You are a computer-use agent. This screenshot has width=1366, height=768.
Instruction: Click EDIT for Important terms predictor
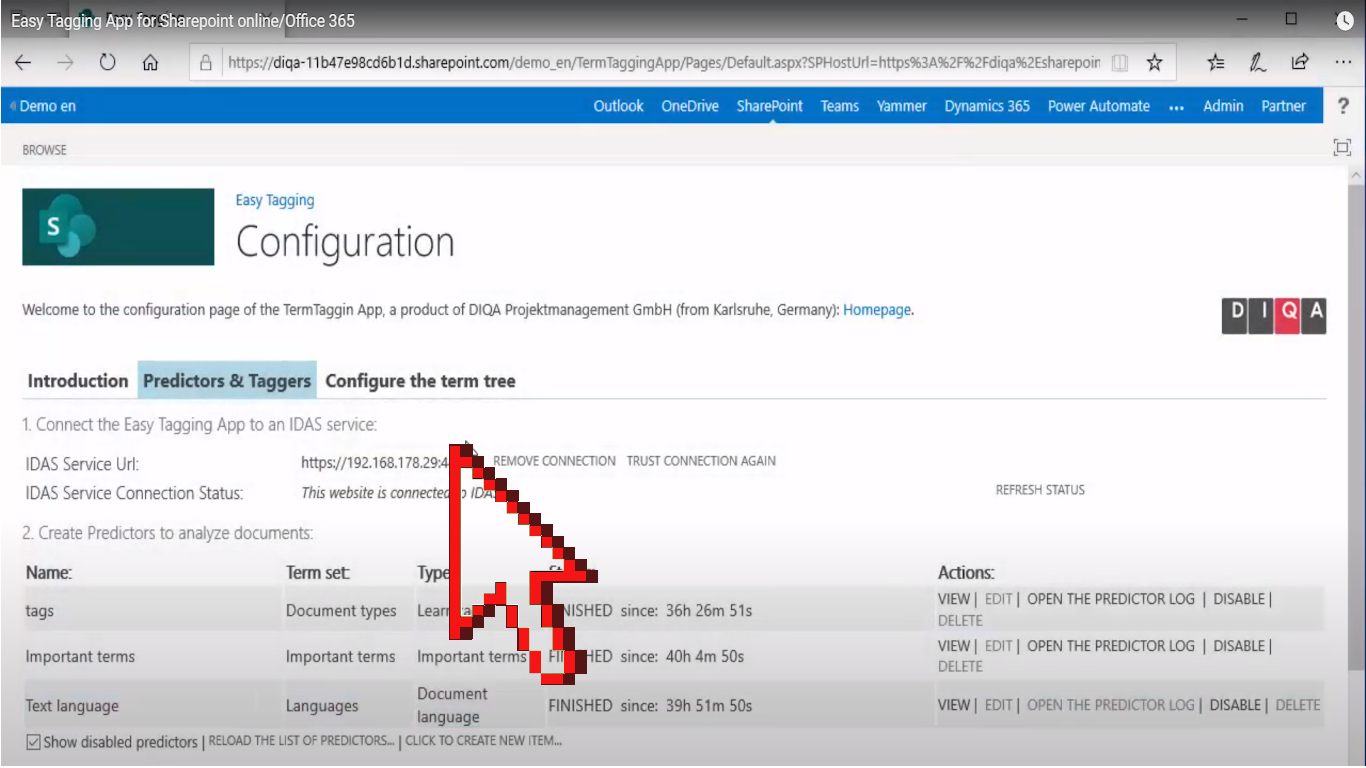(998, 646)
